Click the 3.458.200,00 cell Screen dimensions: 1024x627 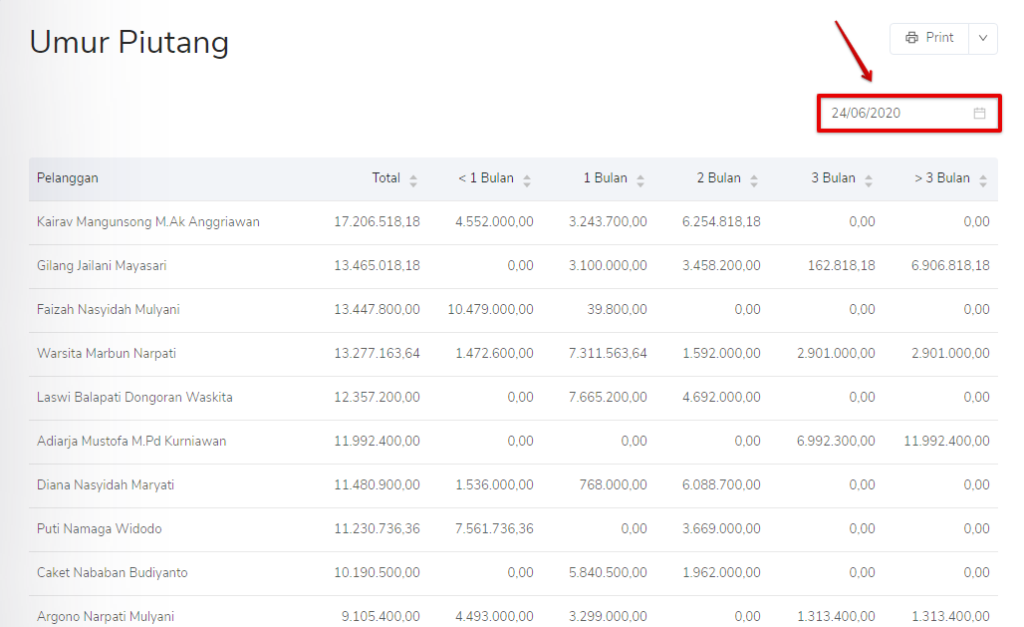722,265
